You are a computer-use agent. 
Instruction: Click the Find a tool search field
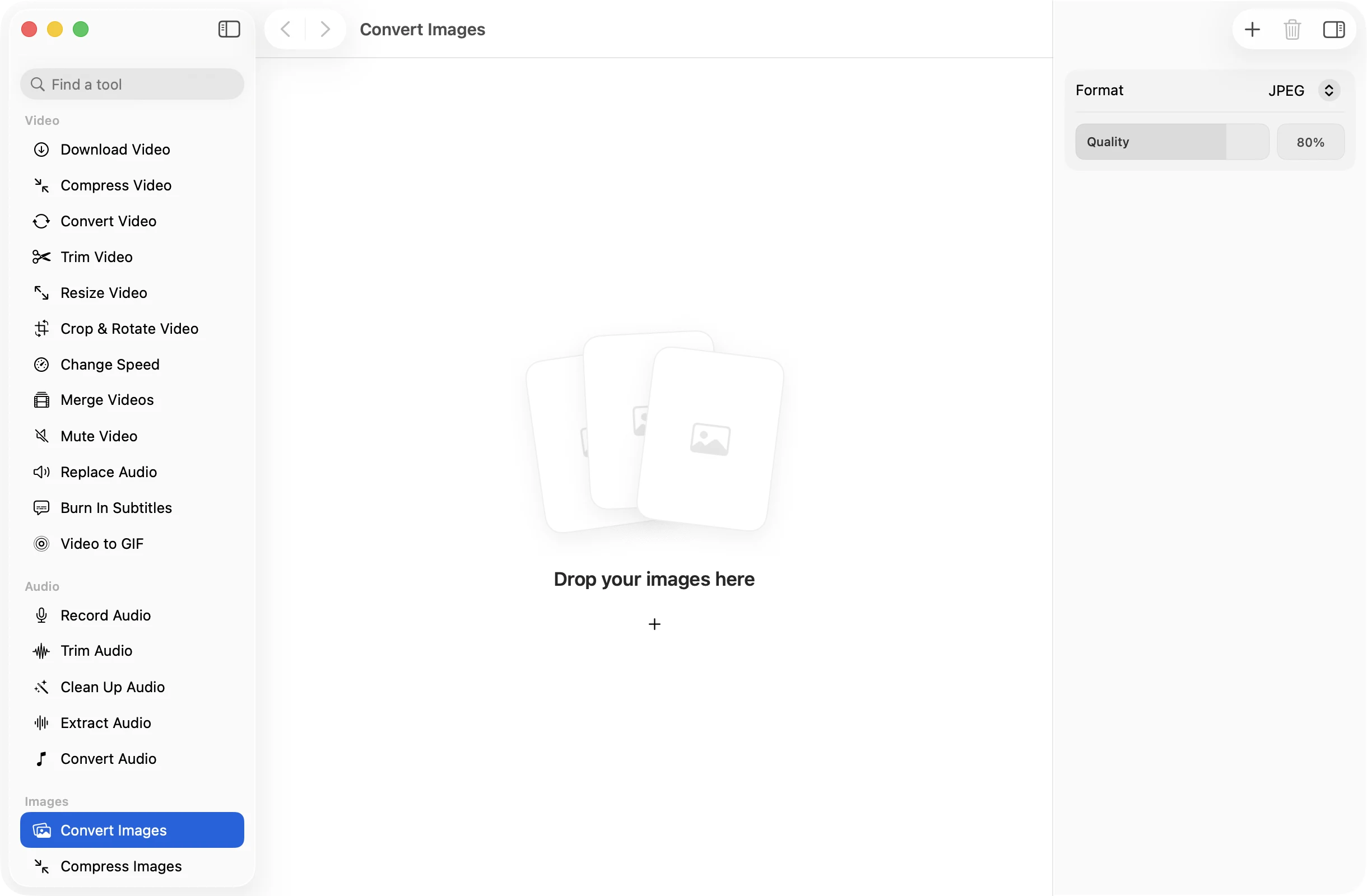tap(132, 85)
